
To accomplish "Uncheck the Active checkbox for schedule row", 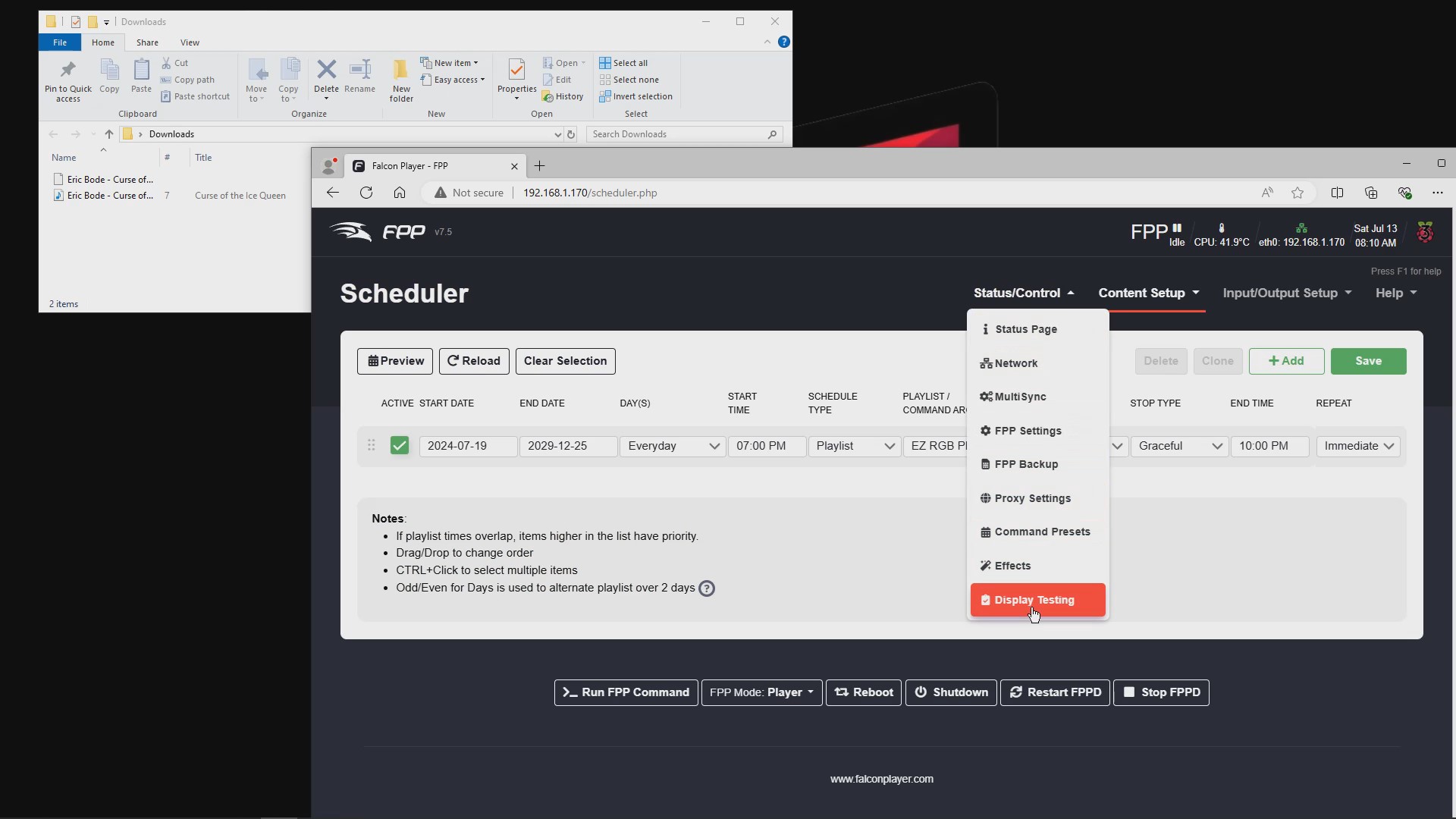I will (x=399, y=446).
